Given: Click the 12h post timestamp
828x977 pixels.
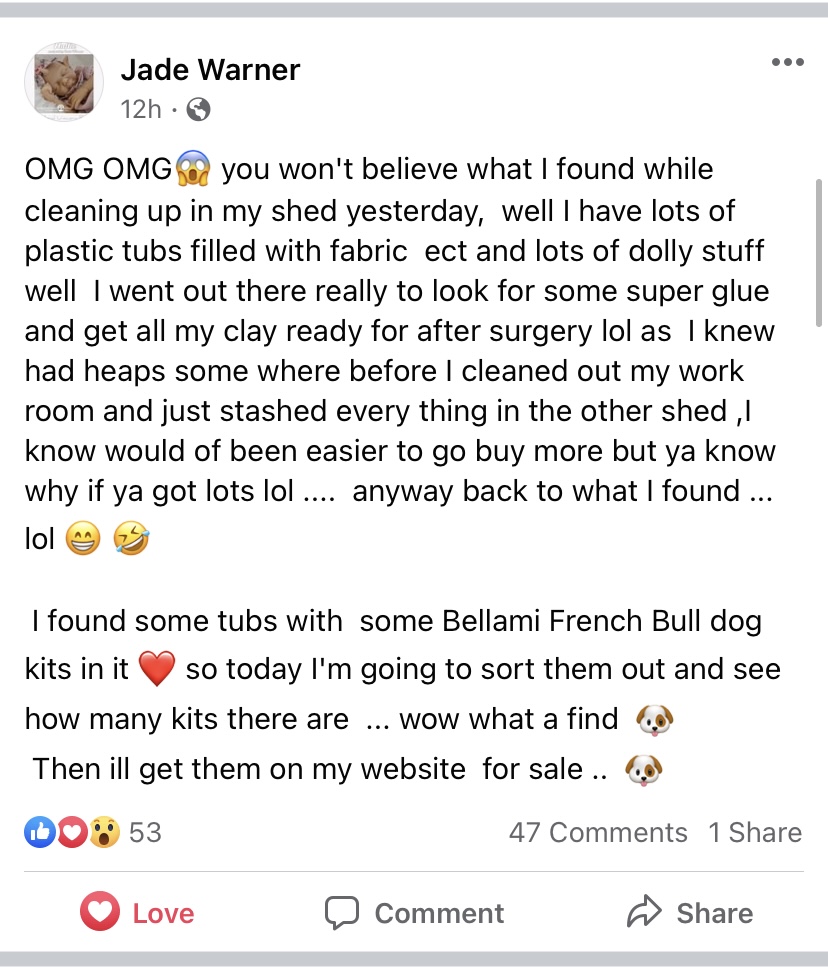Looking at the screenshot, I should pyautogui.click(x=141, y=110).
